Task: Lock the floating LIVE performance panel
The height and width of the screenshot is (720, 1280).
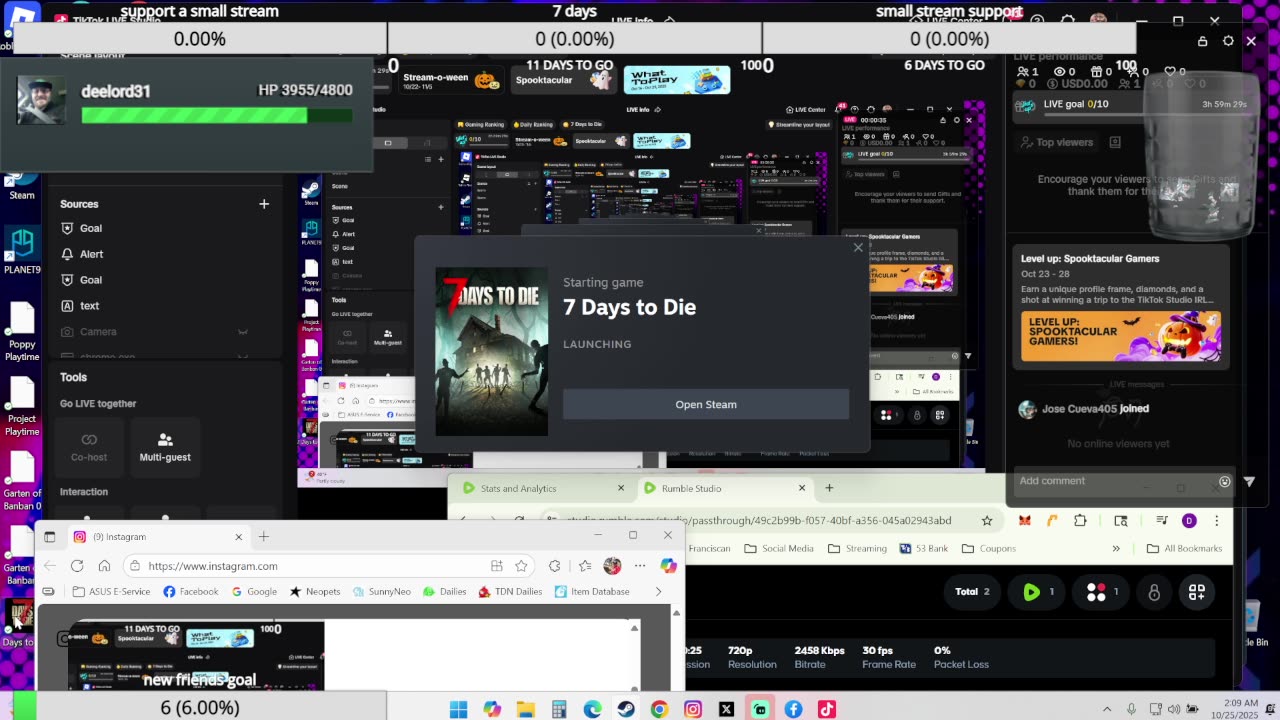Action: point(1203,41)
